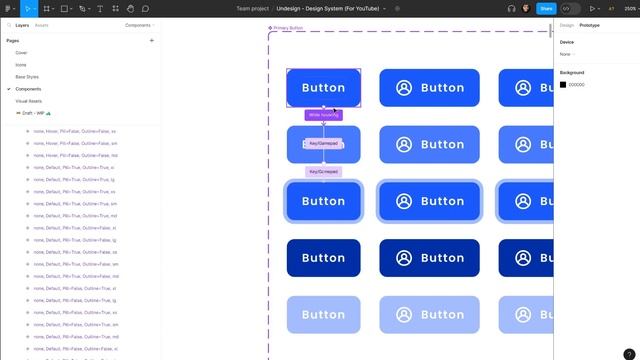Click the status dot next to the file title
The height and width of the screenshot is (360, 640).
(397, 9)
